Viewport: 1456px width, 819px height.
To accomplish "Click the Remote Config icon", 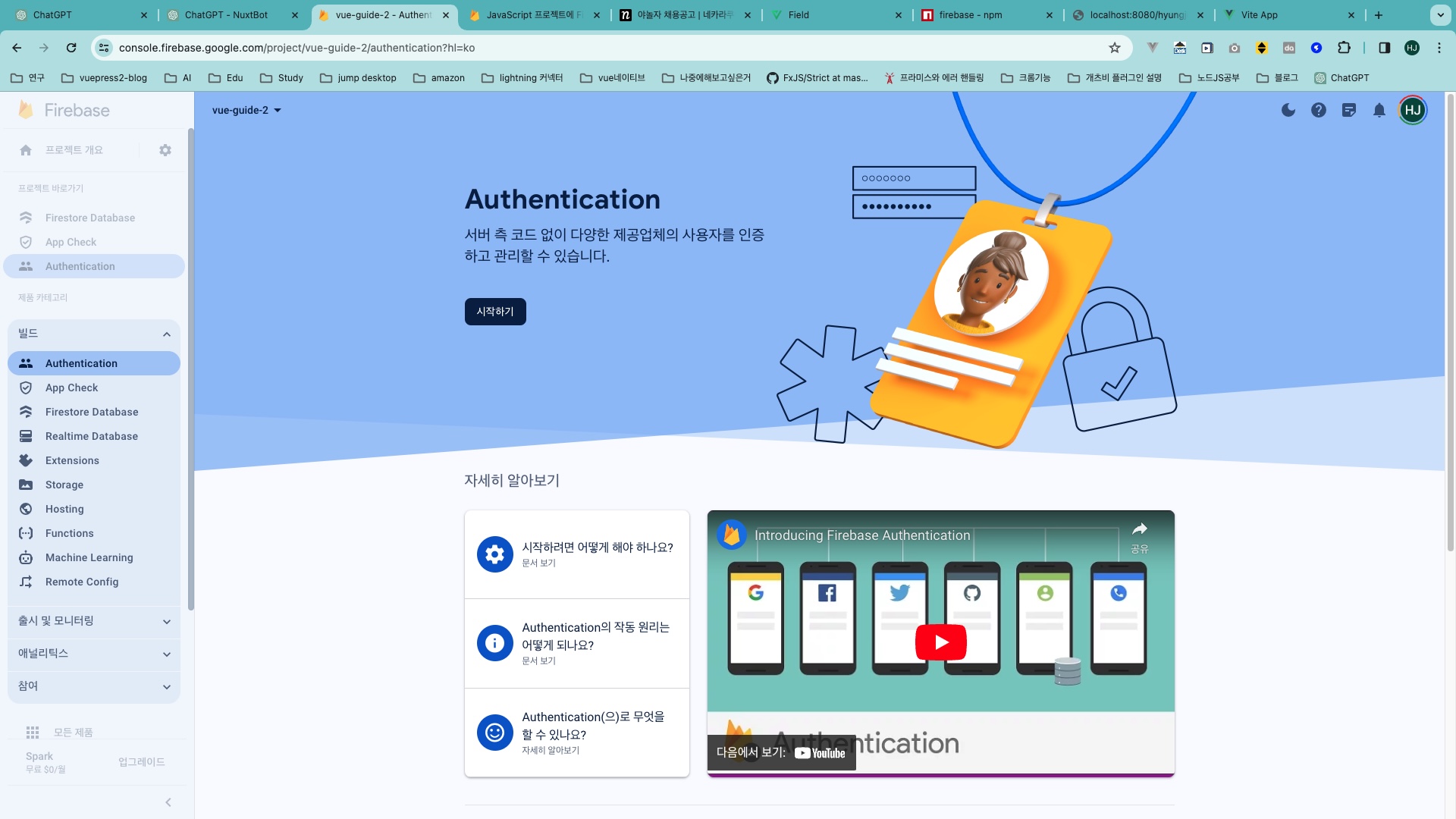I will click(x=26, y=582).
